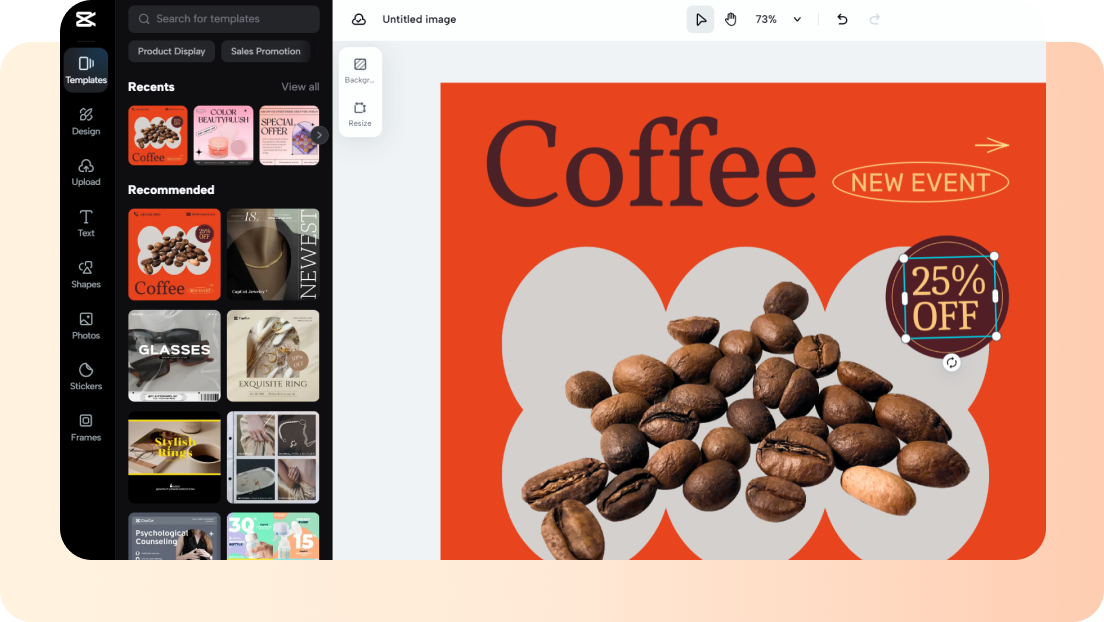The width and height of the screenshot is (1104, 622).
Task: Choose the Psychological Counseling template
Action: pos(174,536)
